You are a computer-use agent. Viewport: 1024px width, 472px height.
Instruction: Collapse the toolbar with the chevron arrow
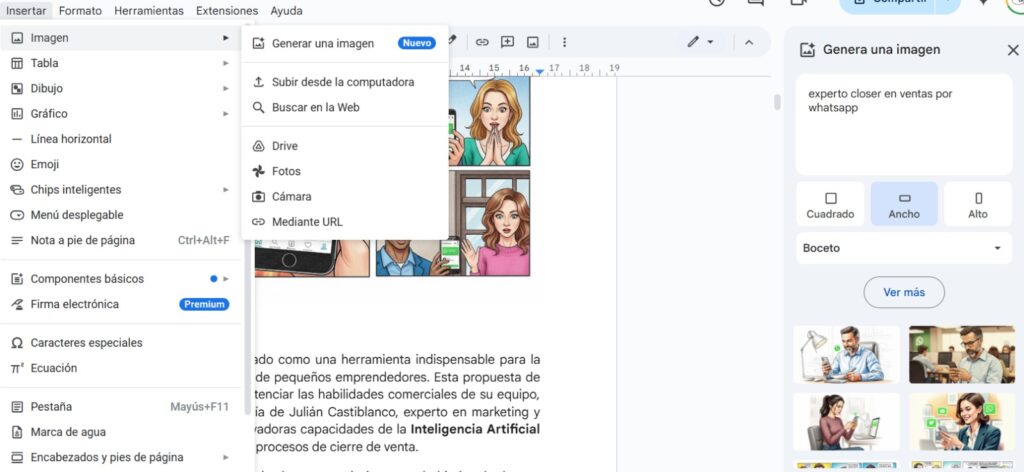coord(748,42)
